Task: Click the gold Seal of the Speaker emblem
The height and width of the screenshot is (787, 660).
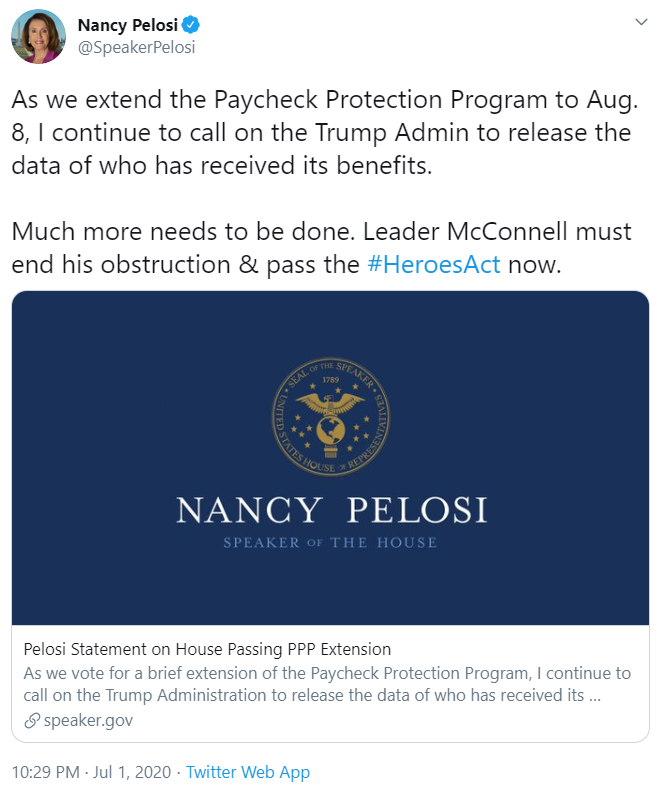Action: click(x=331, y=417)
